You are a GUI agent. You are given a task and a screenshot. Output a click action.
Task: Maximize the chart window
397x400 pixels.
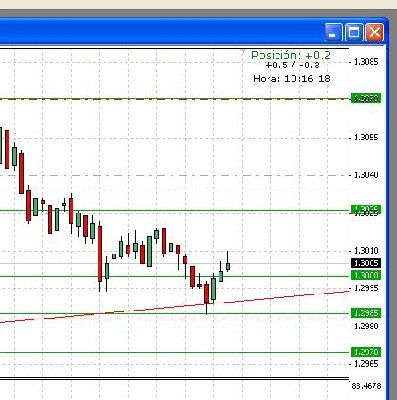[354, 32]
